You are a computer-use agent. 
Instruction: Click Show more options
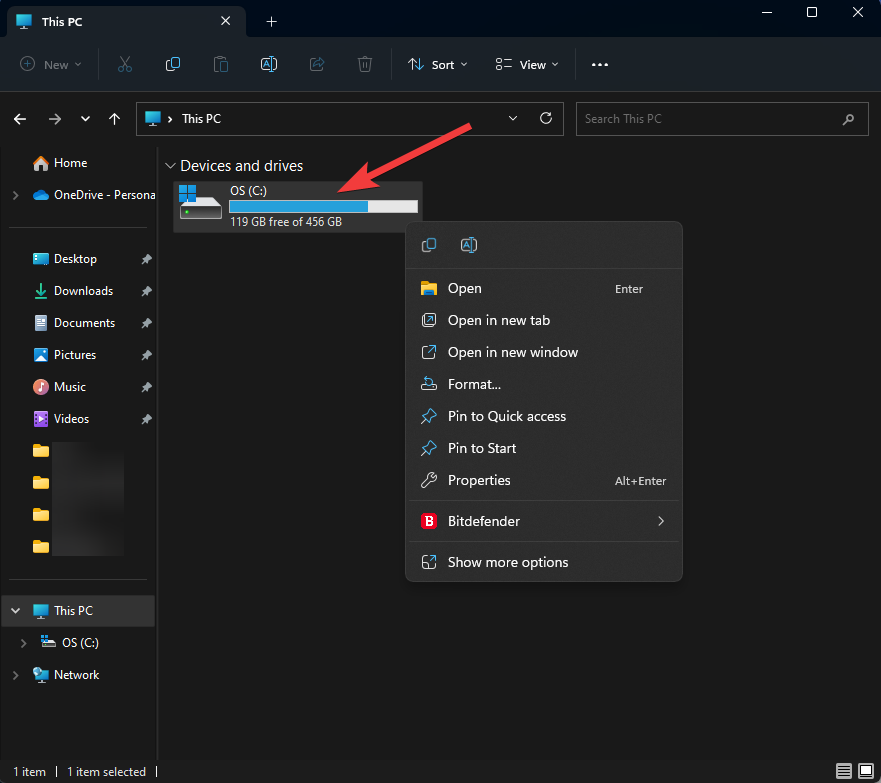point(507,562)
